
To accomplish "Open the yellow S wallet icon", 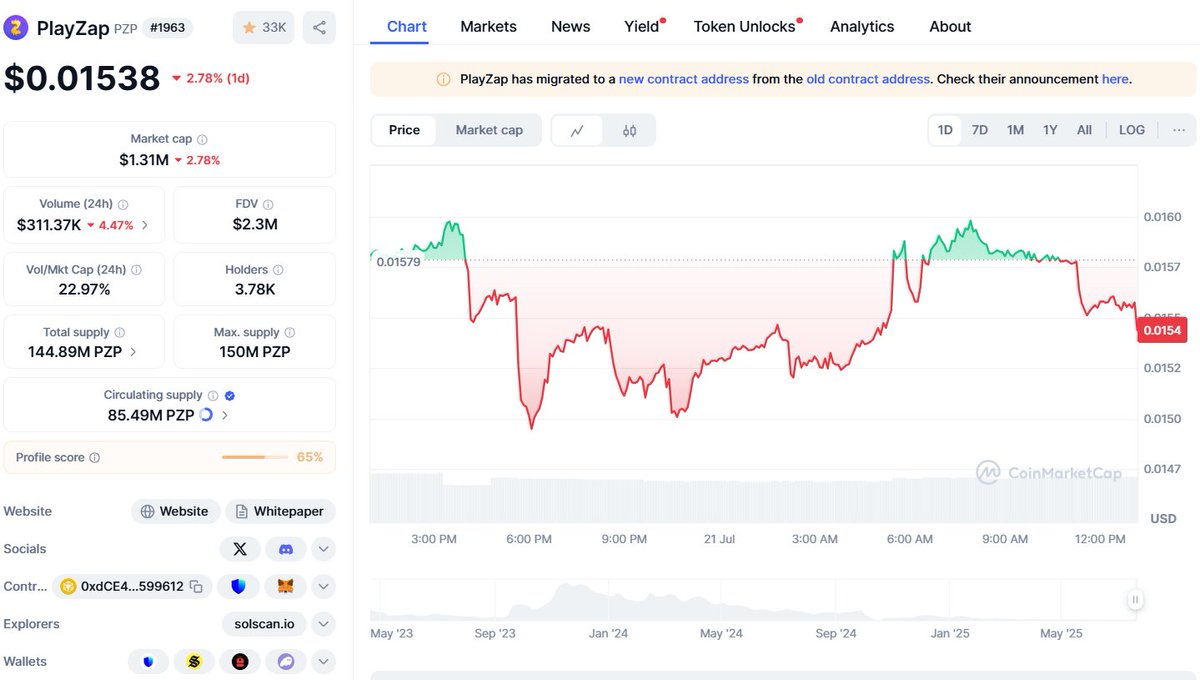I will 194,662.
